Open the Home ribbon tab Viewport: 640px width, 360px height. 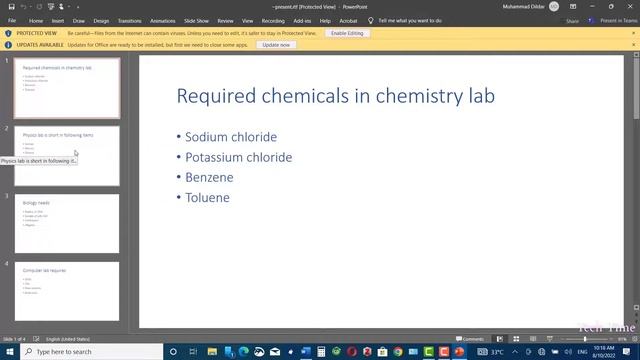click(36, 21)
